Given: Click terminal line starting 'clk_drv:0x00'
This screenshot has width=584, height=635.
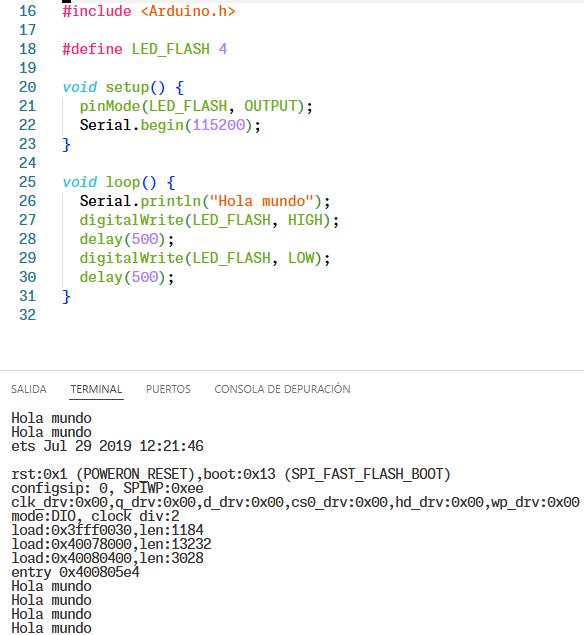Looking at the screenshot, I should point(295,502).
